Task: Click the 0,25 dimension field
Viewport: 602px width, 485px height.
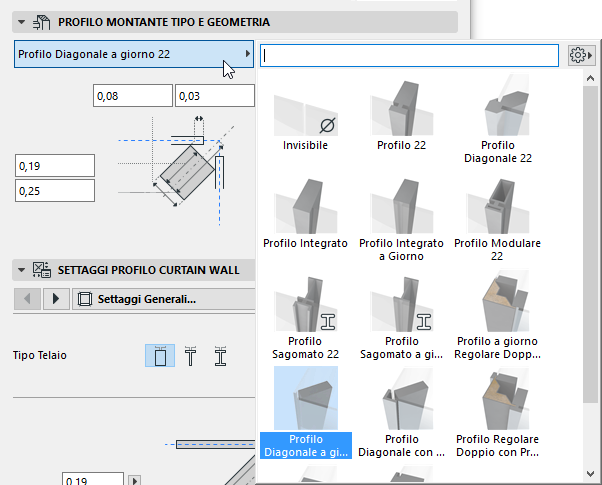Action: point(55,190)
